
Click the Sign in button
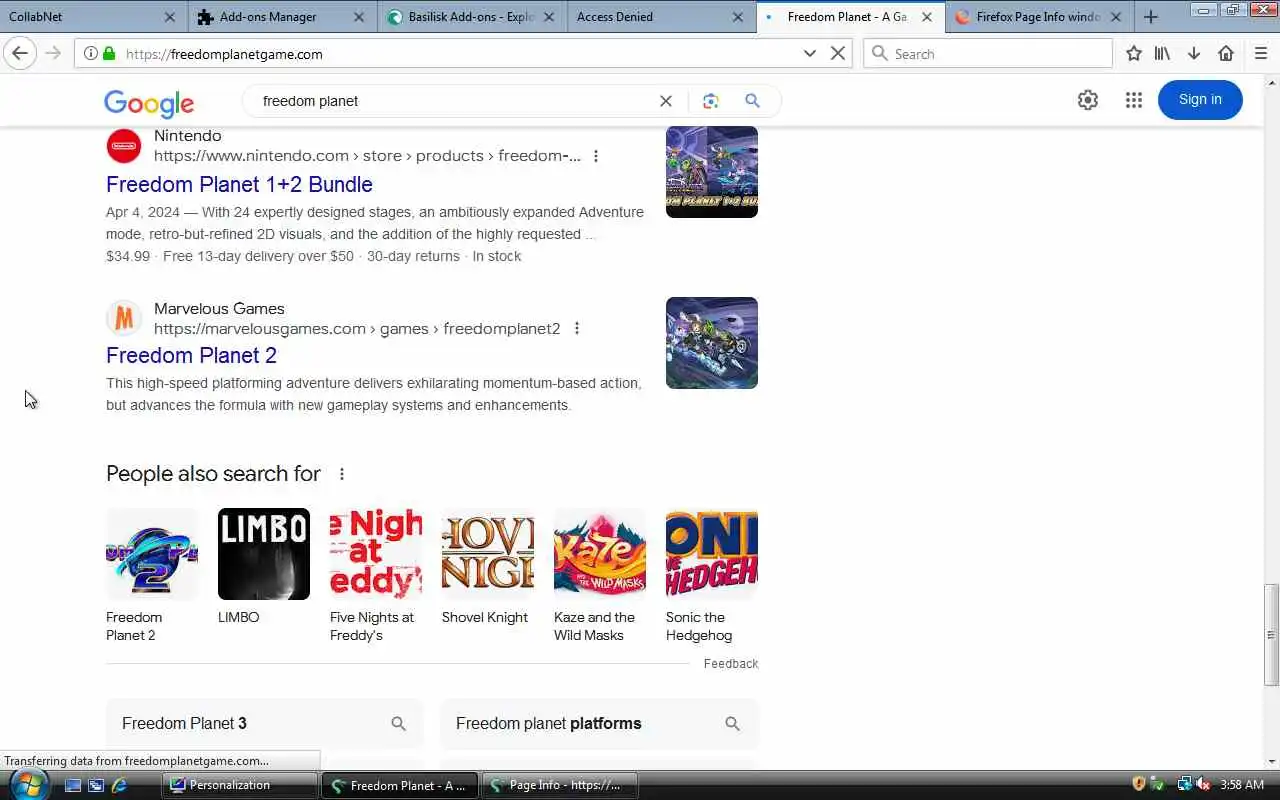1200,99
